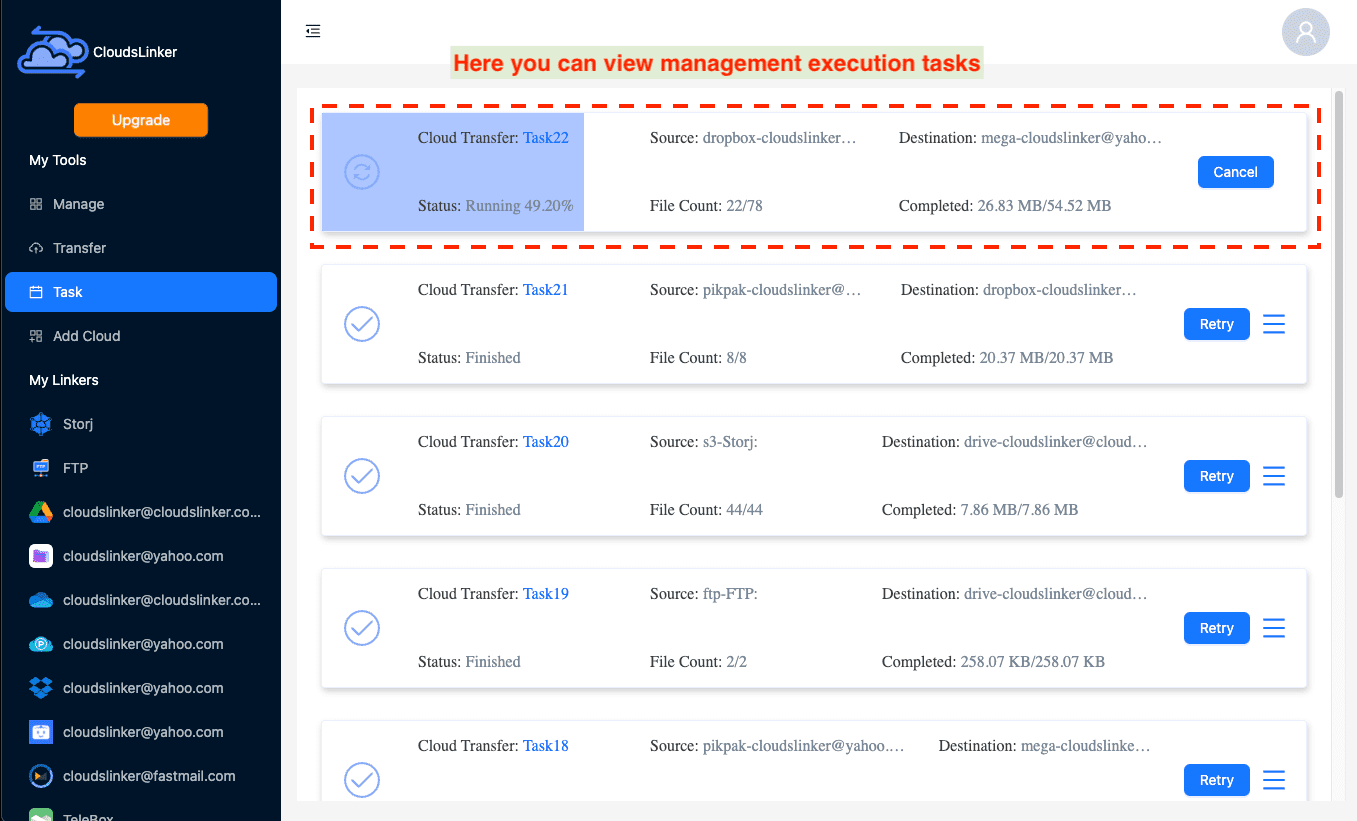Click the Fastmail account icon
This screenshot has height=821, width=1357.
tap(41, 776)
